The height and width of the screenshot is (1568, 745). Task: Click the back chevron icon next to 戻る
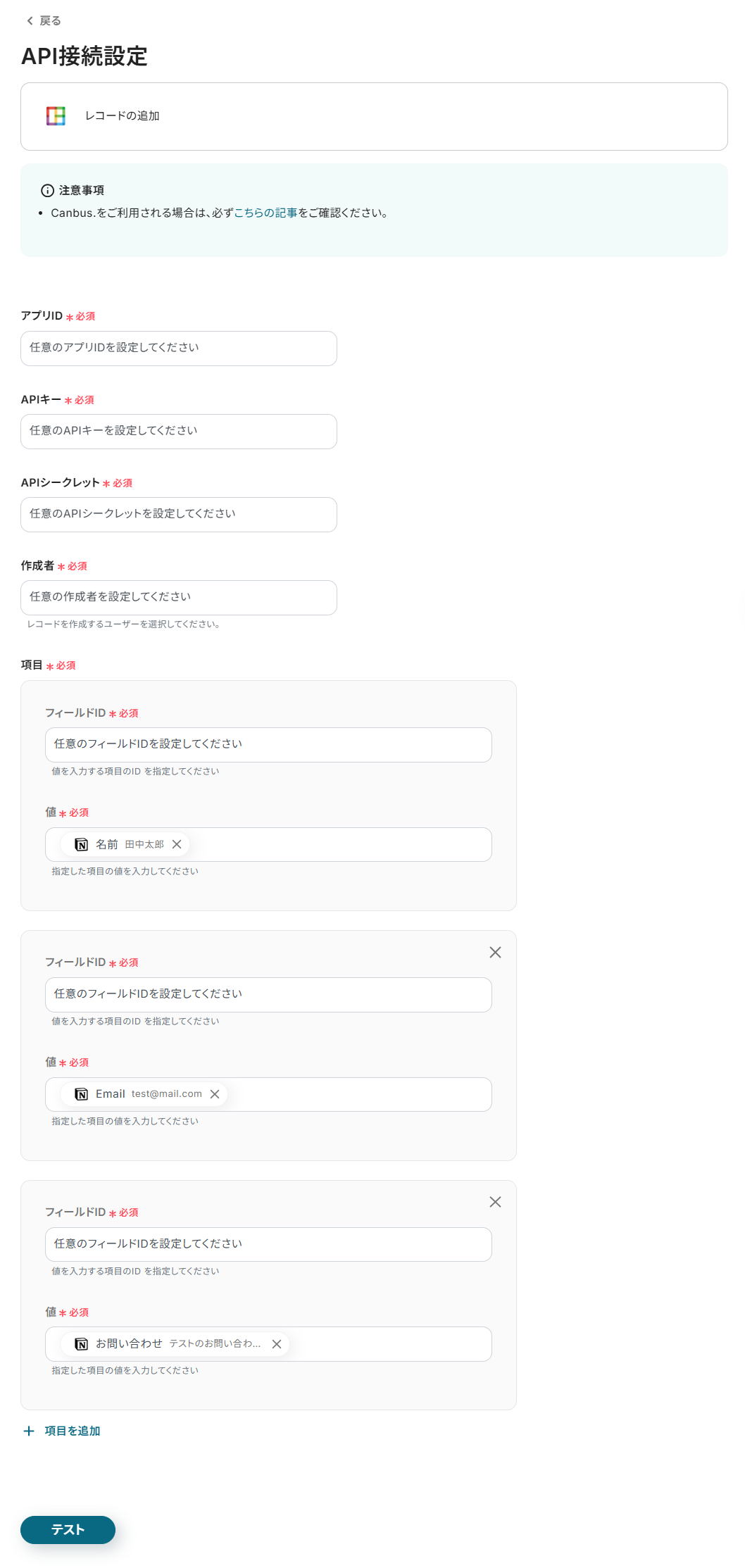click(30, 20)
